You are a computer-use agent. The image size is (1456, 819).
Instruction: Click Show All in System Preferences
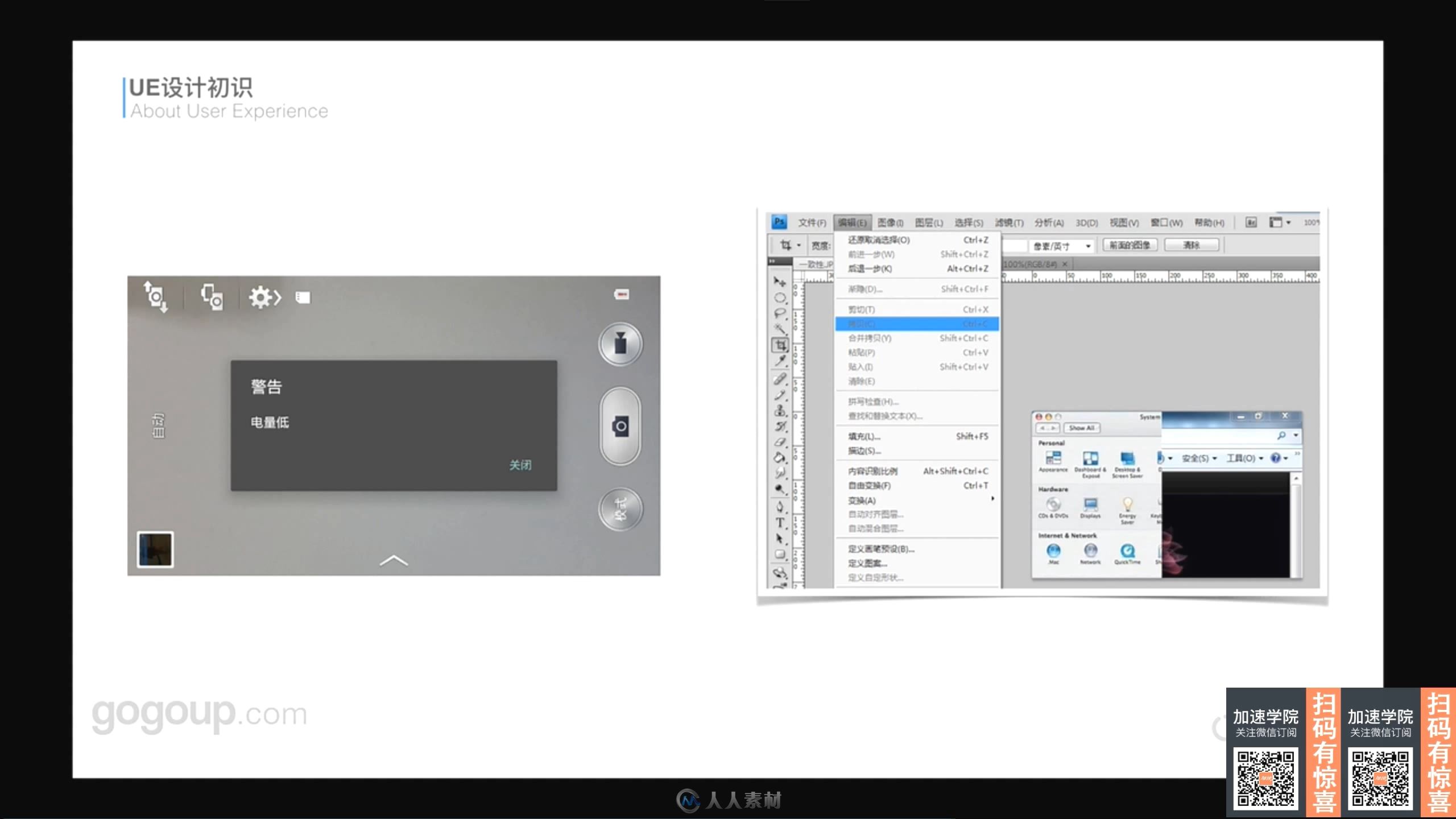[1081, 428]
